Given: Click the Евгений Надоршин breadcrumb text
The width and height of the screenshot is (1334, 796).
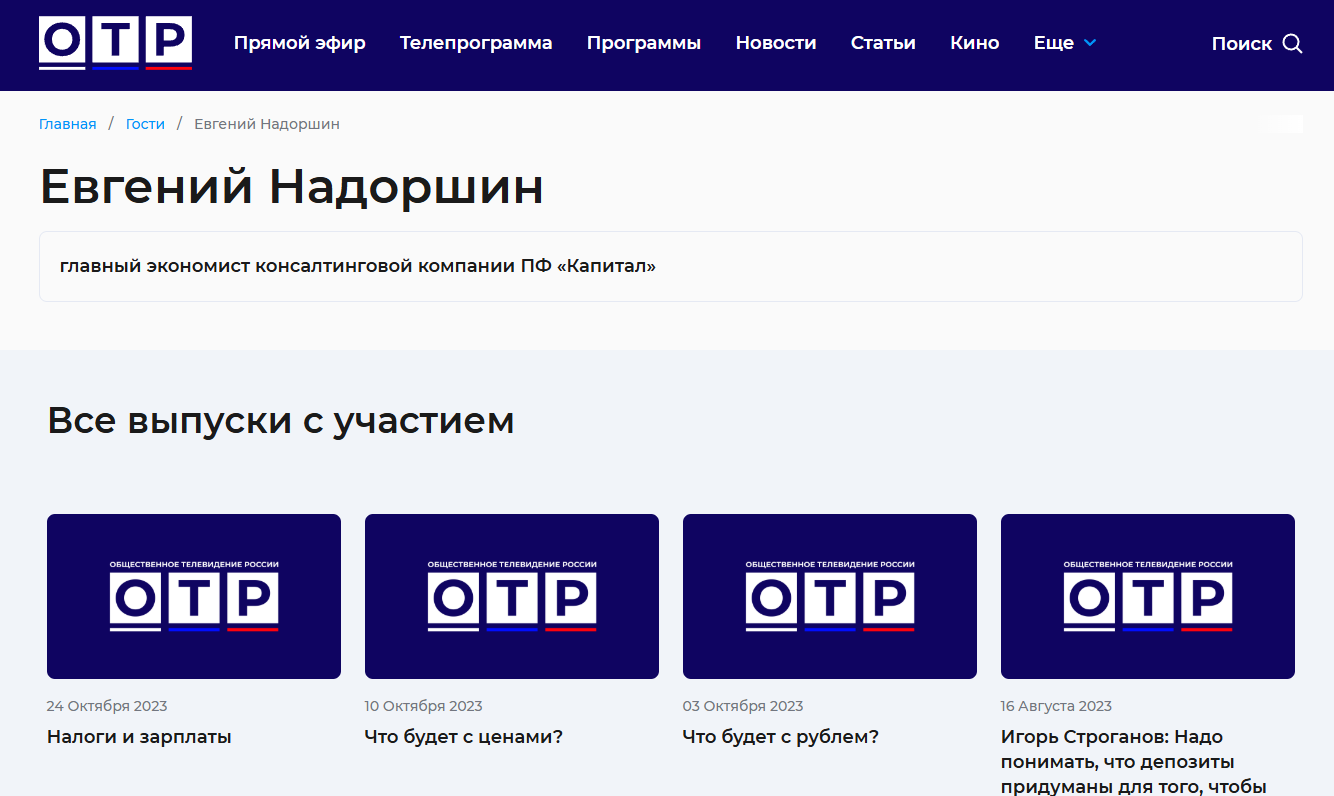Looking at the screenshot, I should 267,124.
